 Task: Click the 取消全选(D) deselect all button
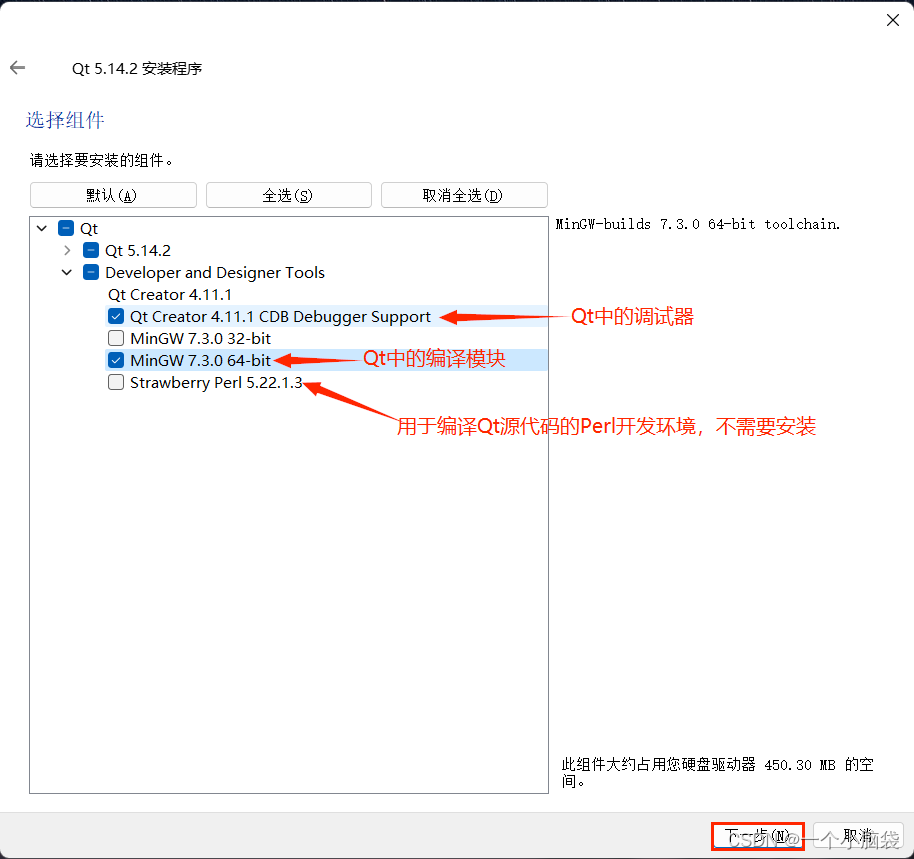[464, 195]
